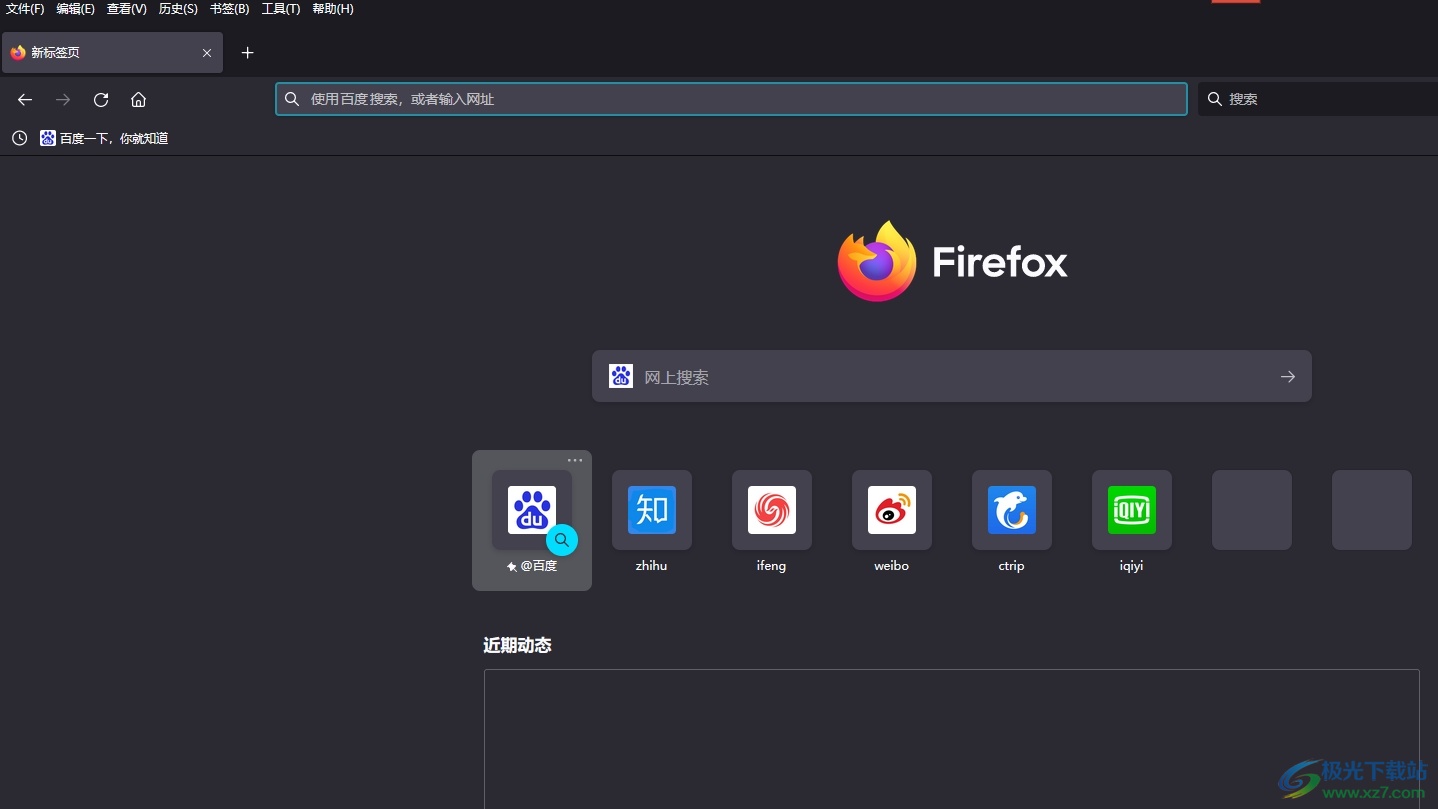Click the forward navigation arrow
This screenshot has height=809, width=1438.
[63, 99]
